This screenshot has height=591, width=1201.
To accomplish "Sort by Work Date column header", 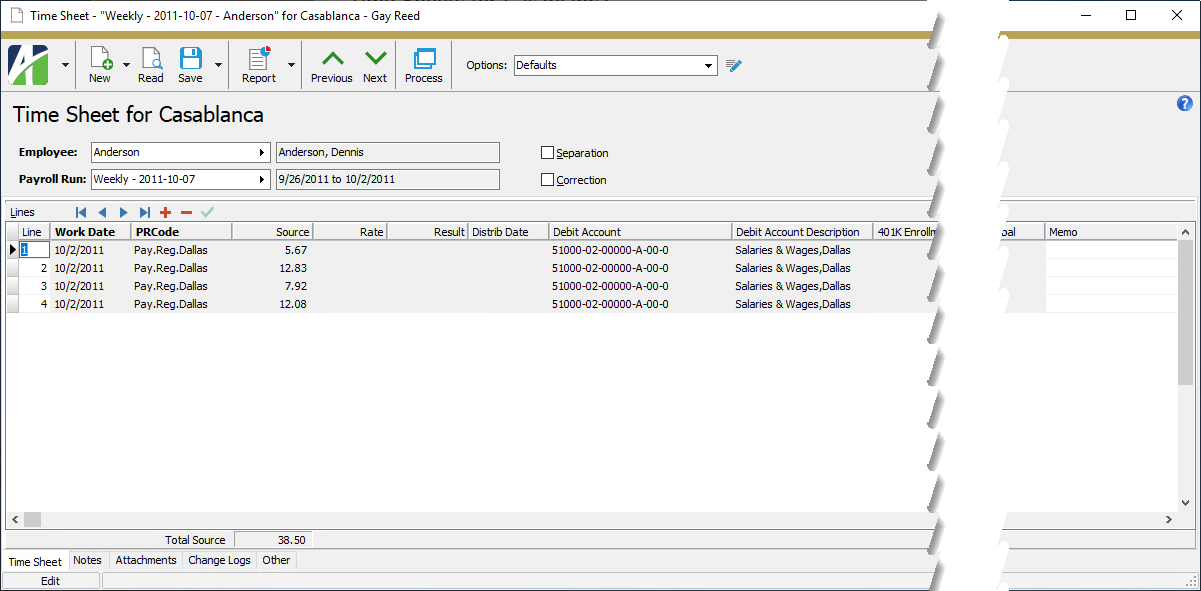I will click(90, 232).
